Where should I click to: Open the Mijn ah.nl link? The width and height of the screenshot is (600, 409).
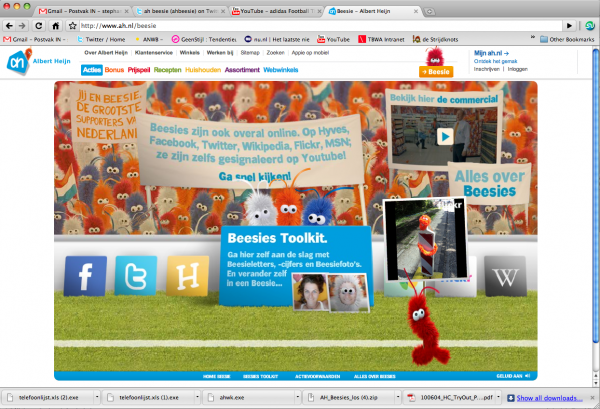[x=491, y=53]
